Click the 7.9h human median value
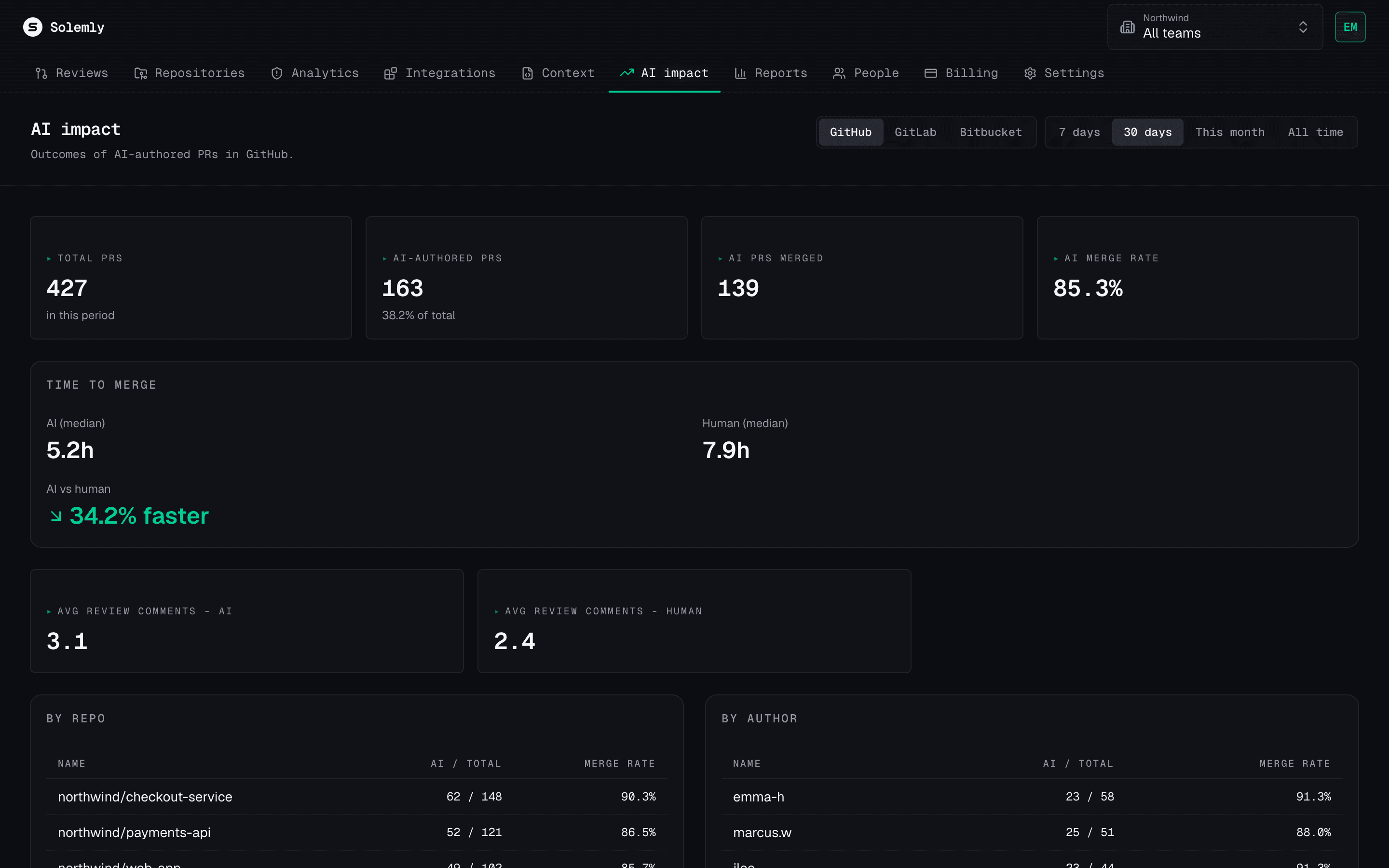The height and width of the screenshot is (868, 1389). tap(725, 450)
